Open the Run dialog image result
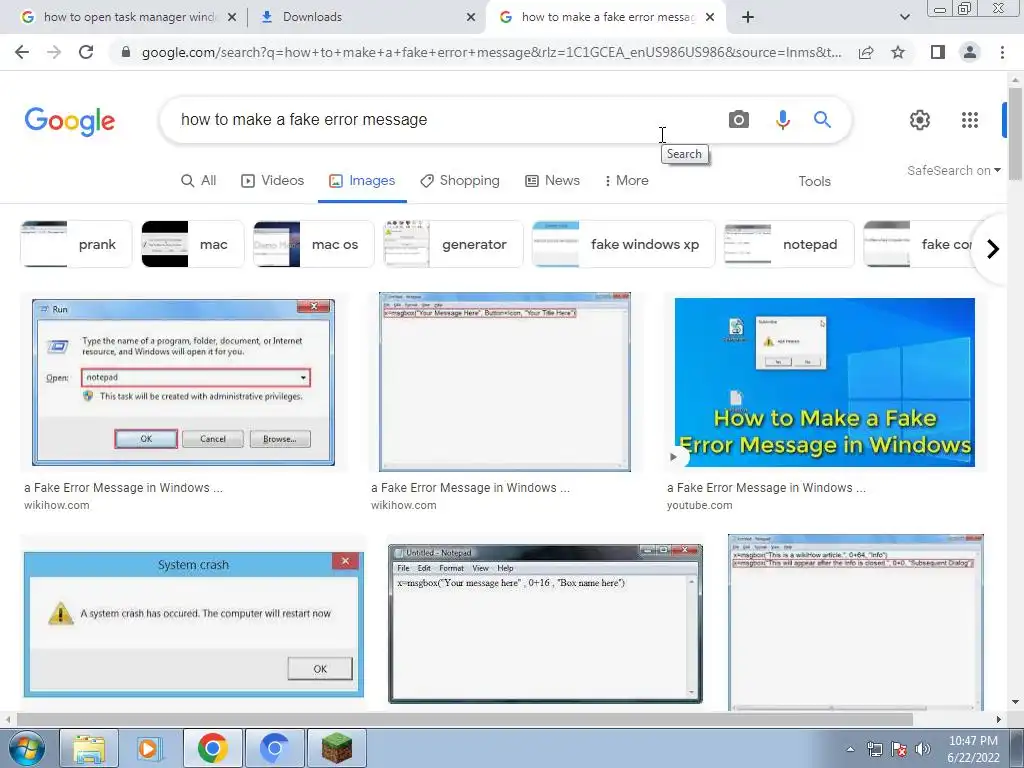Viewport: 1024px width, 768px height. [x=184, y=382]
